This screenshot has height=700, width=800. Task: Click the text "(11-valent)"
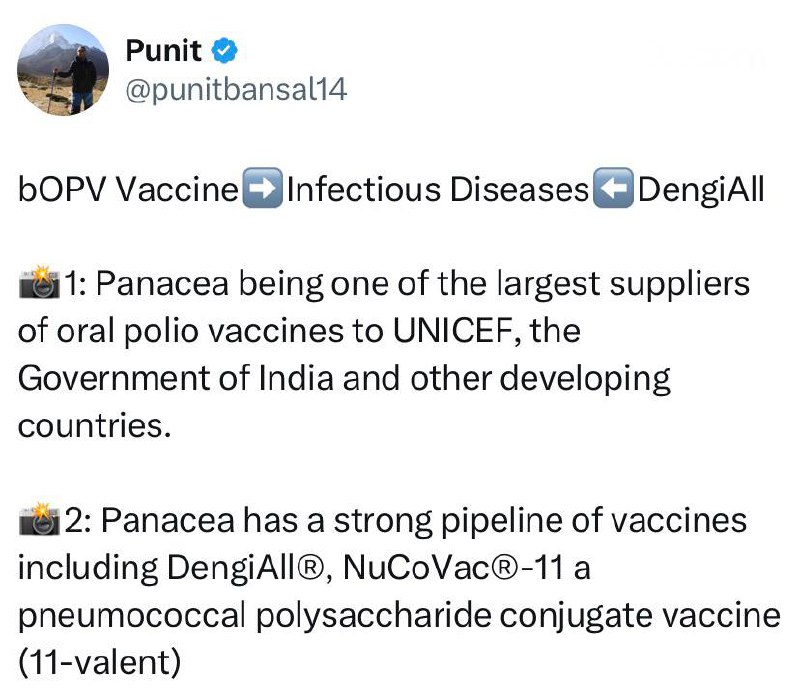[x=100, y=660]
